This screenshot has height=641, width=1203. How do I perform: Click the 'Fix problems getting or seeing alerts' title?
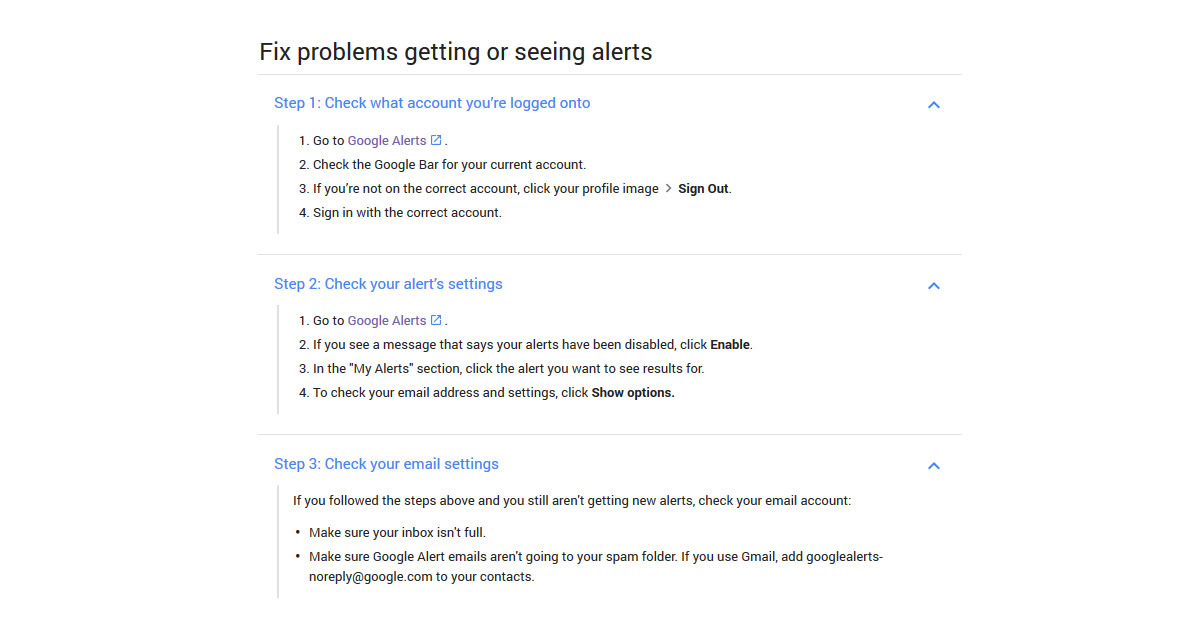[455, 52]
